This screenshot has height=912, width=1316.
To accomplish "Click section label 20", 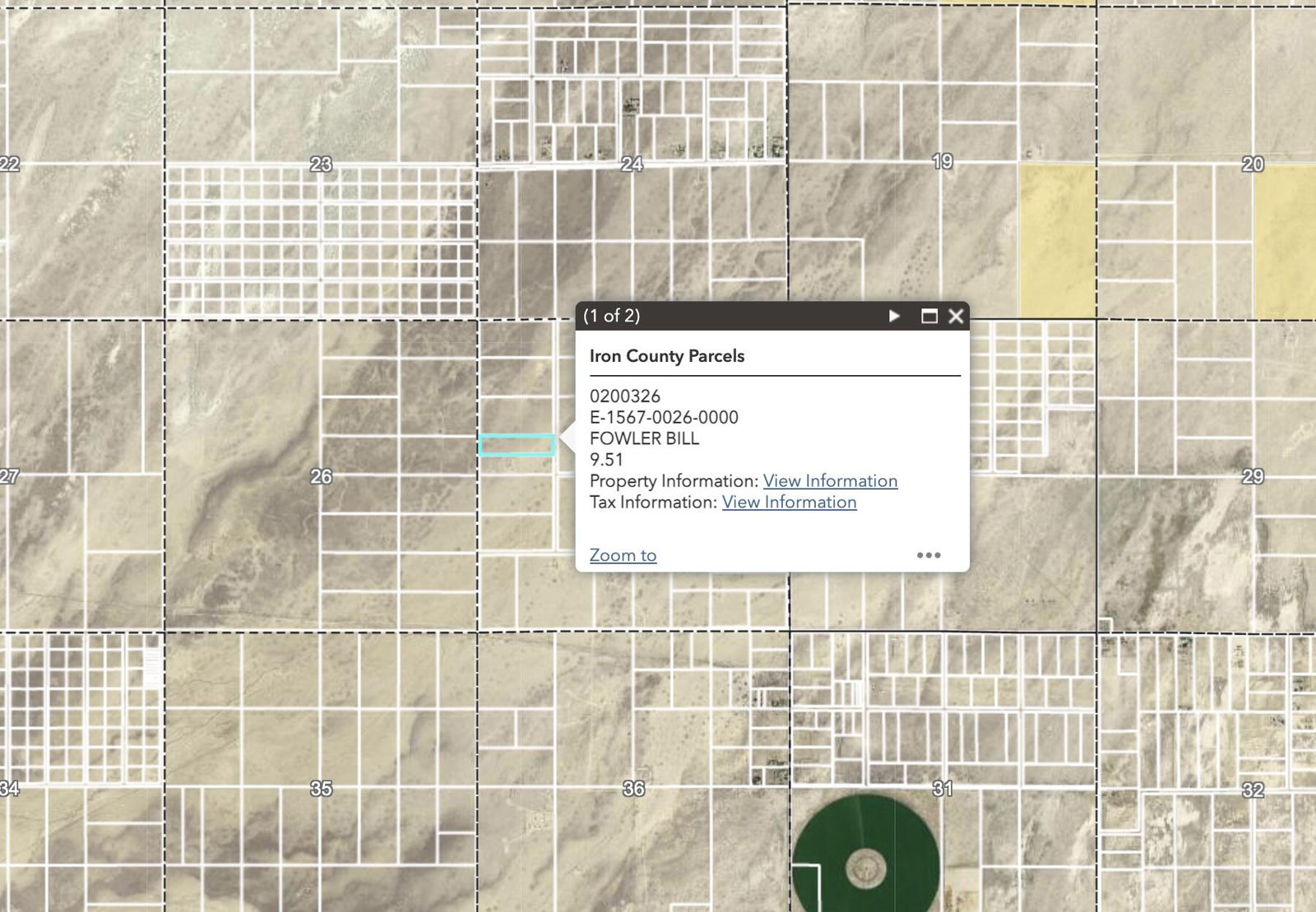I will (x=1253, y=164).
